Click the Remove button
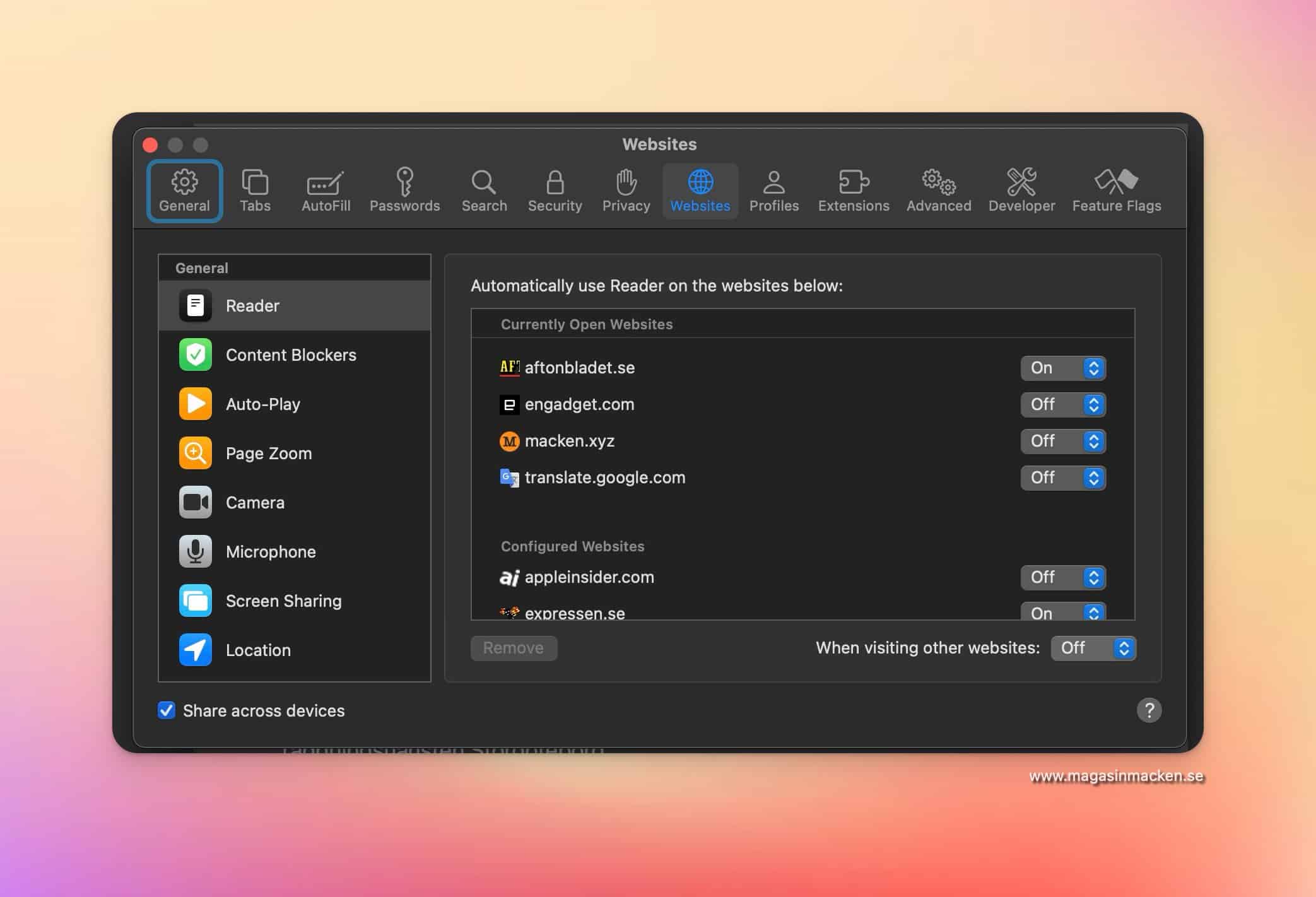This screenshot has height=897, width=1316. click(514, 648)
